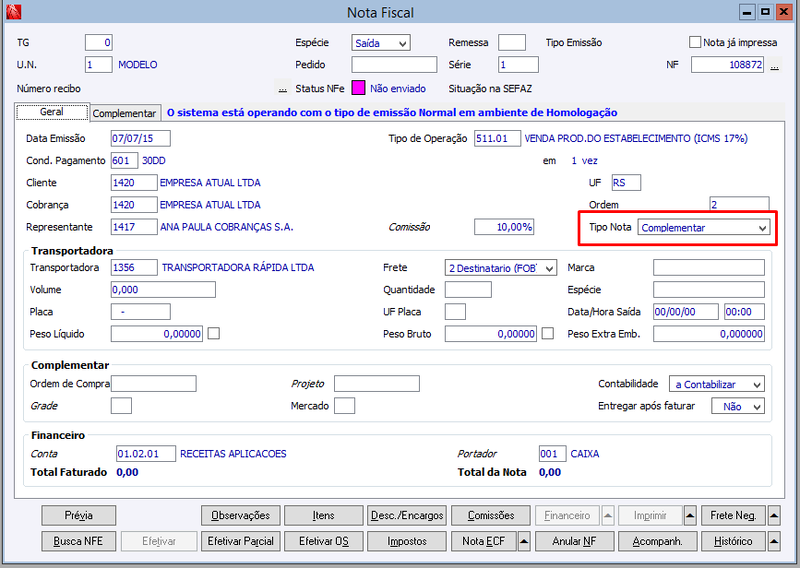
Task: Click the Remessa input field
Action: tap(512, 43)
